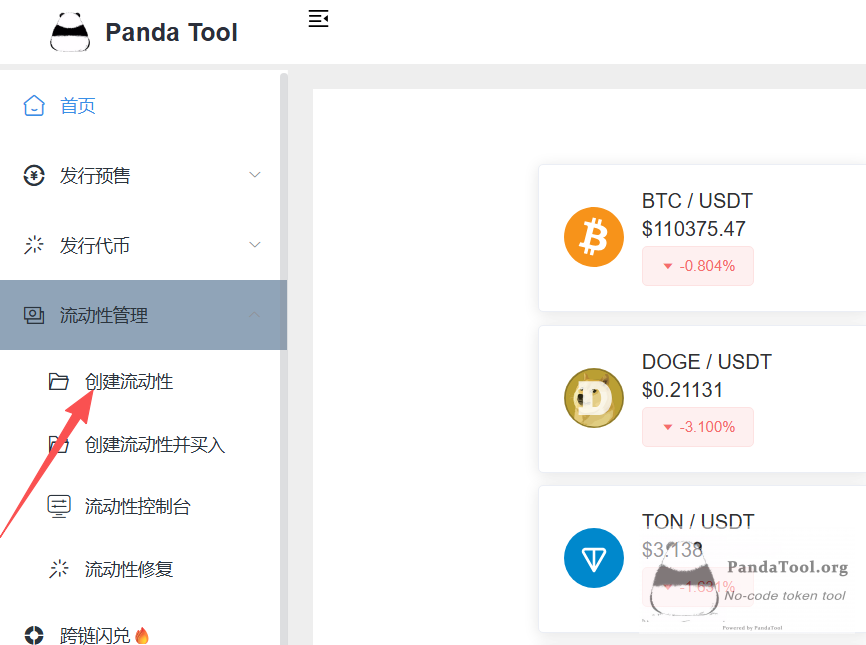866x645 pixels.
Task: Open the 发行预售 menu
Action: pos(144,176)
